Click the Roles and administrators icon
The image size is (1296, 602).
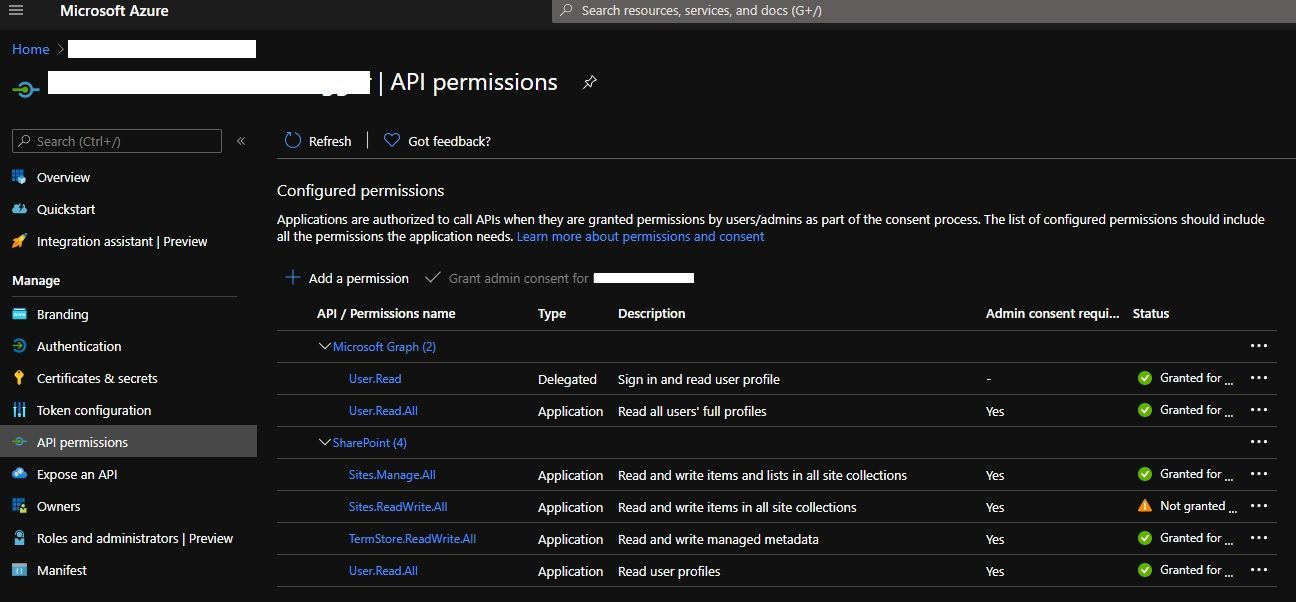pos(19,538)
